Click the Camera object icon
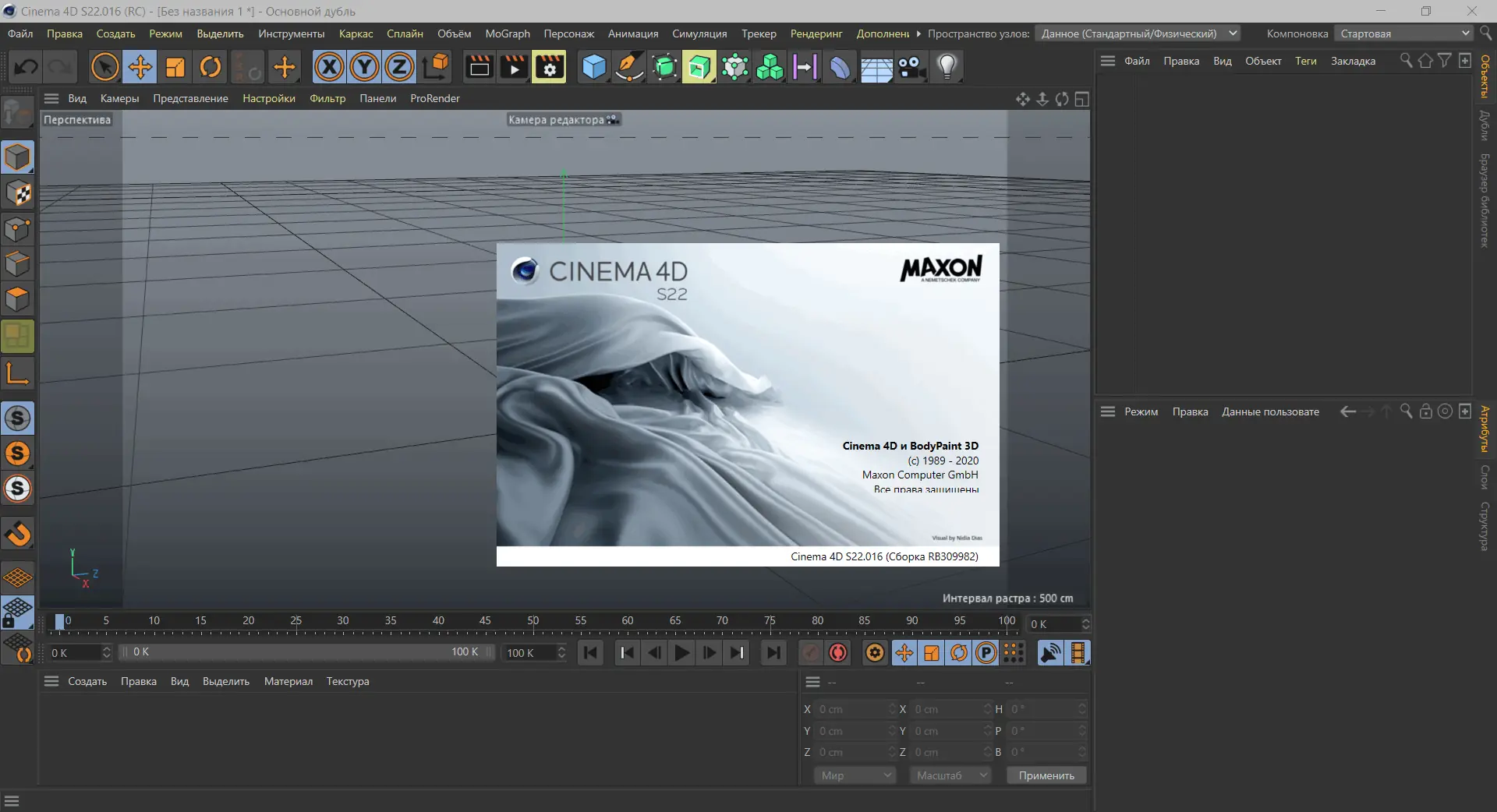1497x812 pixels. [x=911, y=67]
